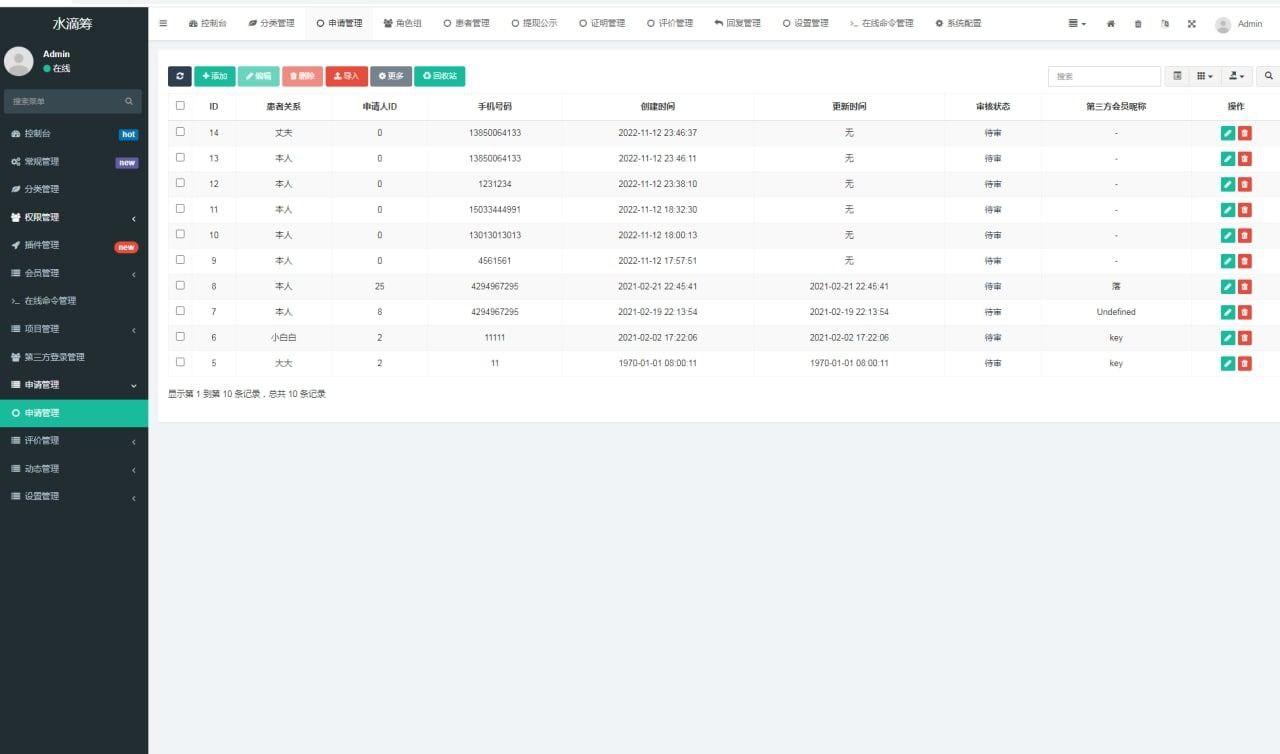Click the magnifier search icon beside export
The width and height of the screenshot is (1280, 754).
(1269, 76)
